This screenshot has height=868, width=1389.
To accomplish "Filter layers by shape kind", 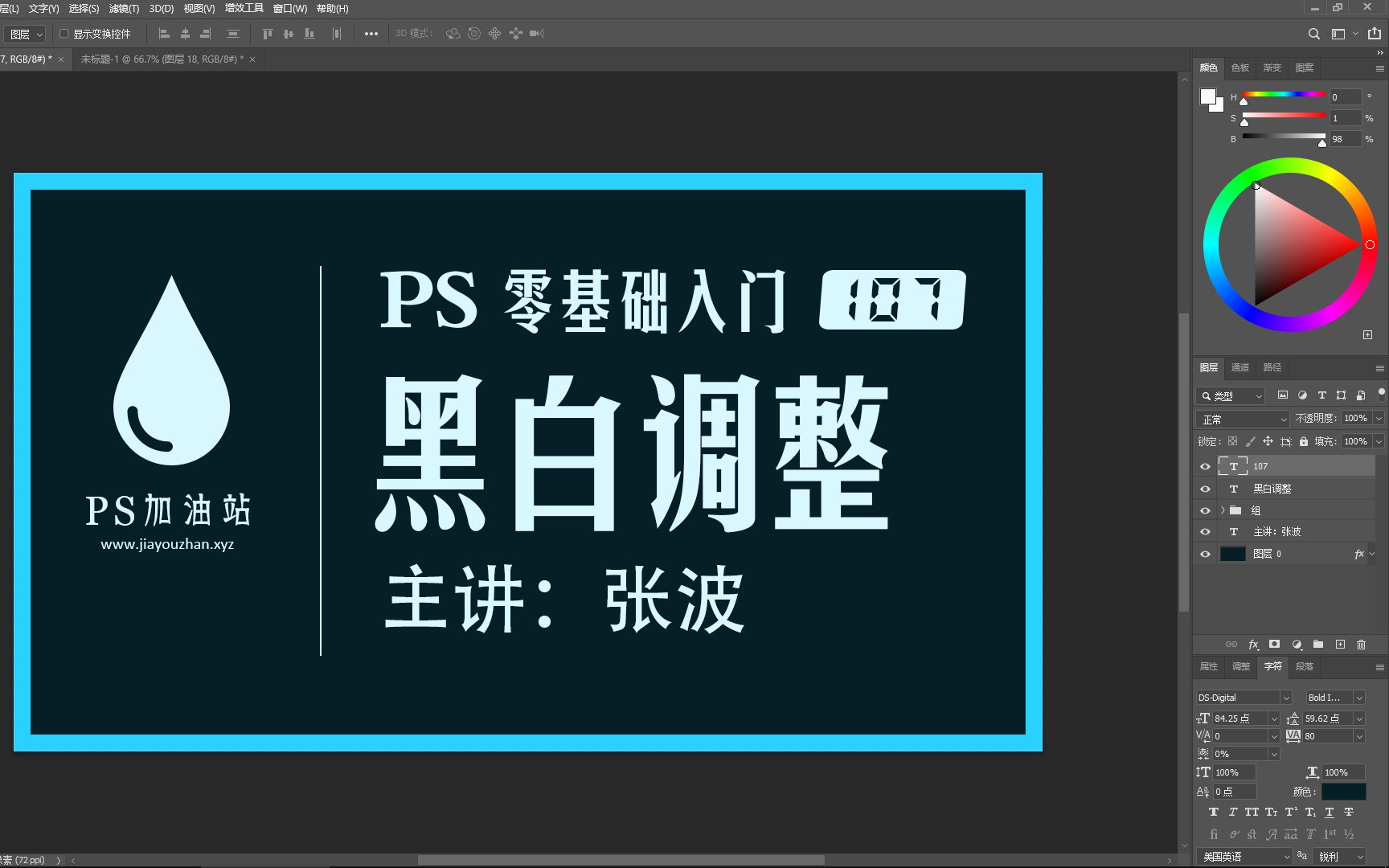I will (x=1341, y=395).
